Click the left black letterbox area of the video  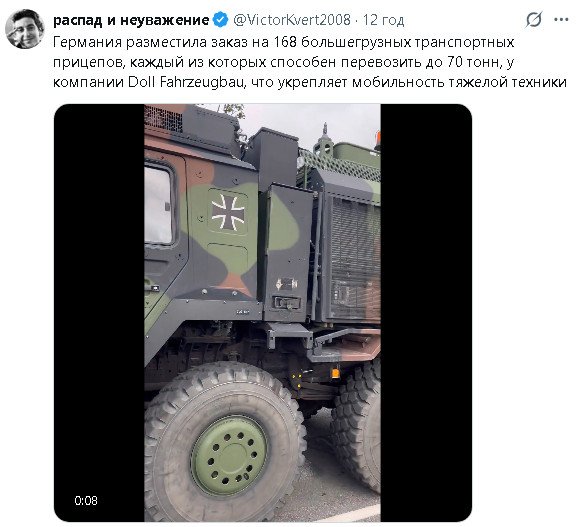click(x=99, y=313)
